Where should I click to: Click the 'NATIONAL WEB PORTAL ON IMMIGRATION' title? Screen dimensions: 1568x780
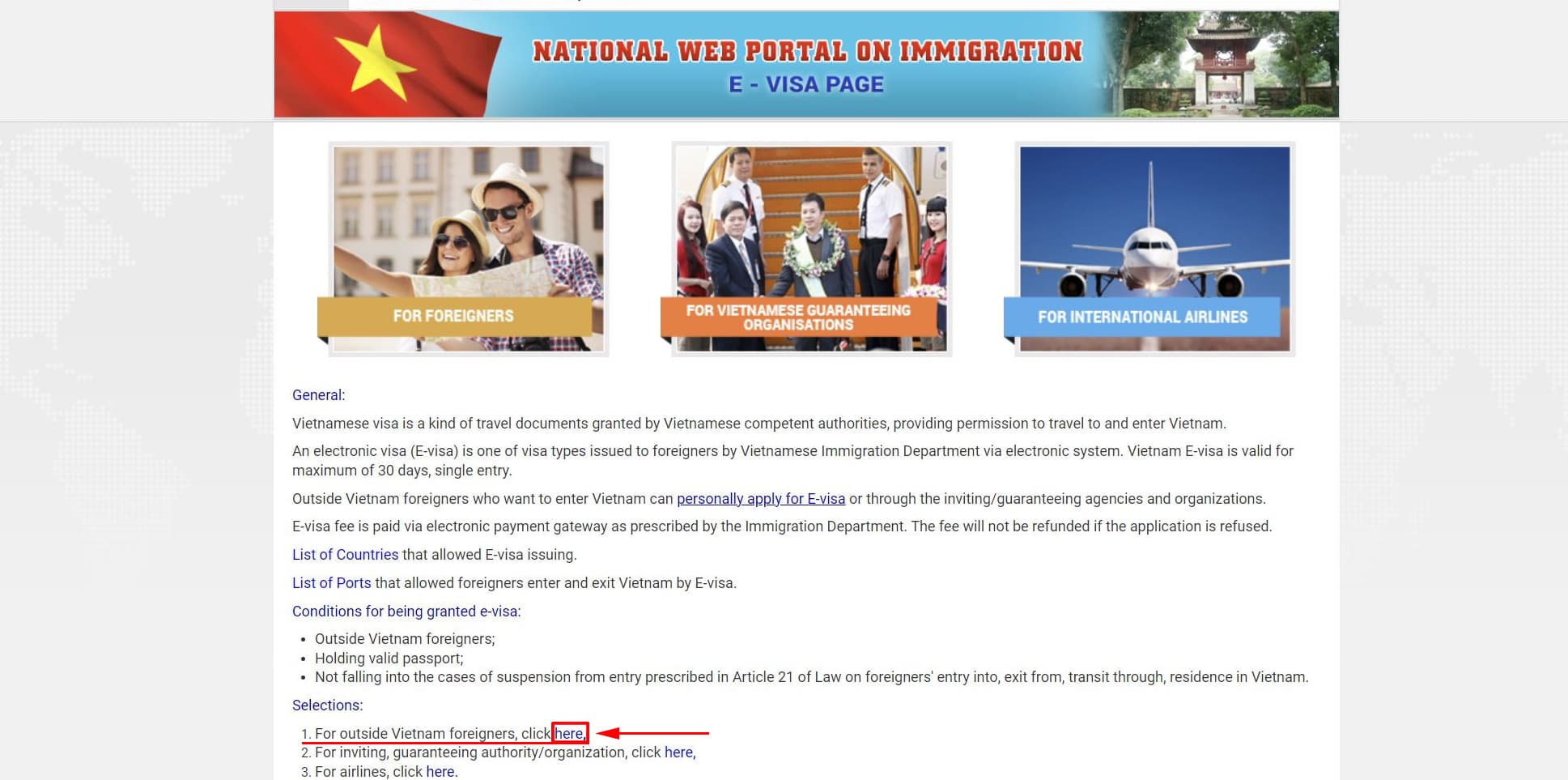pyautogui.click(x=806, y=52)
